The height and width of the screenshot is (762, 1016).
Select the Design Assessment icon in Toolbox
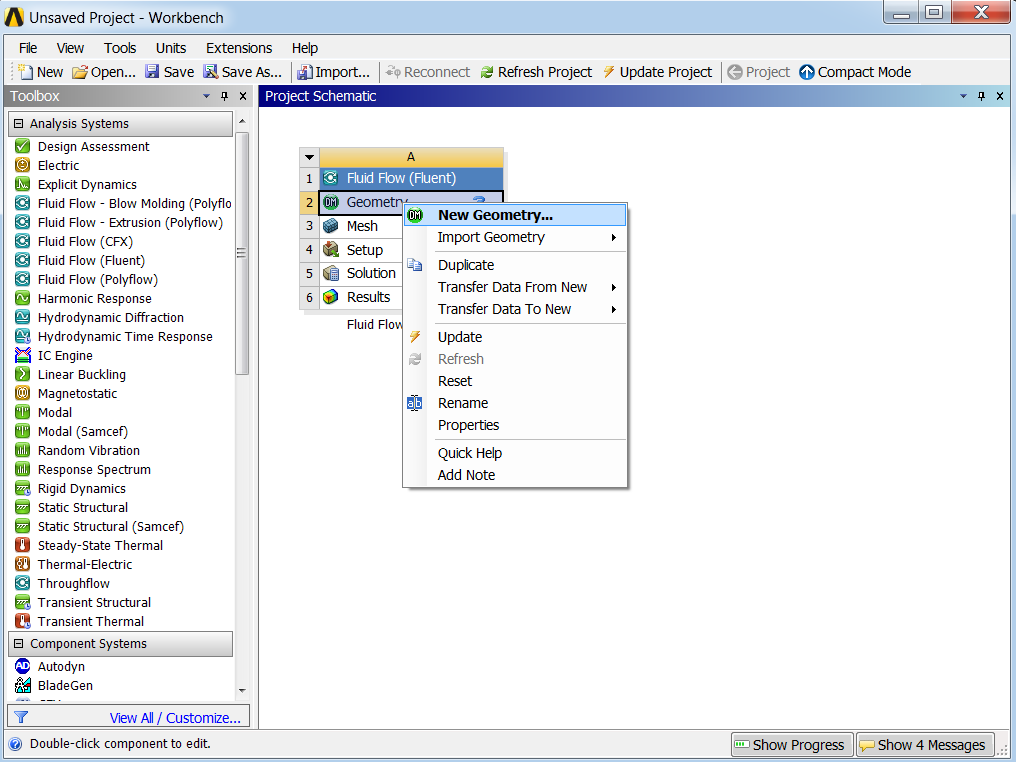click(23, 146)
